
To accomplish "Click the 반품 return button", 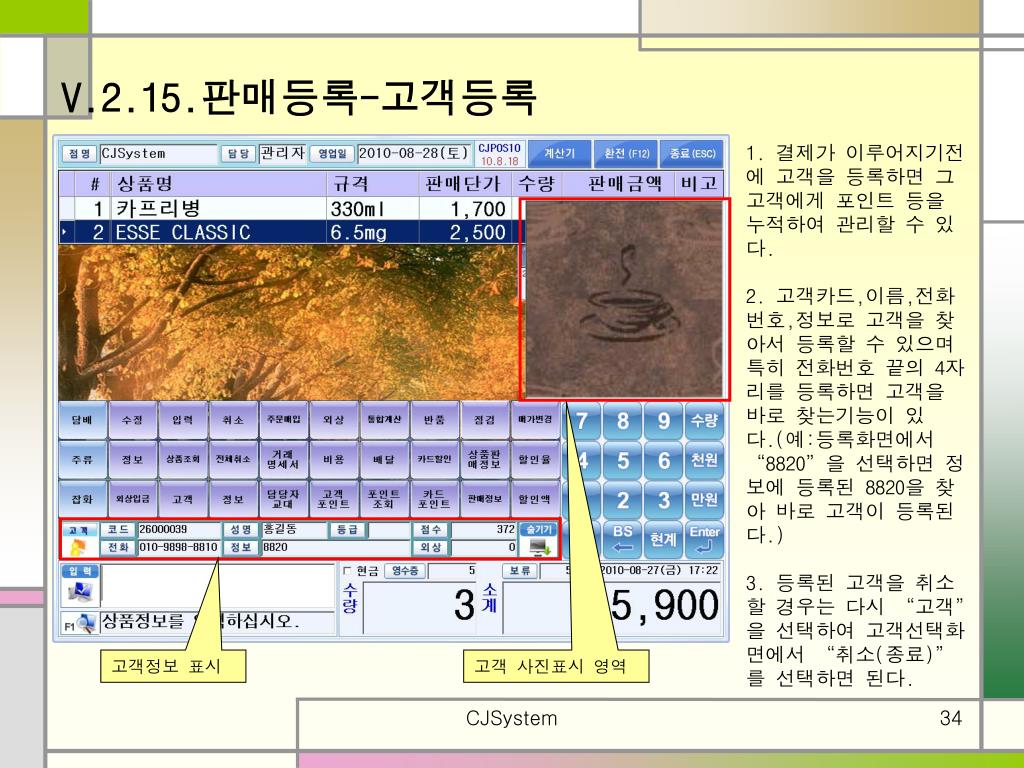I will 434,420.
